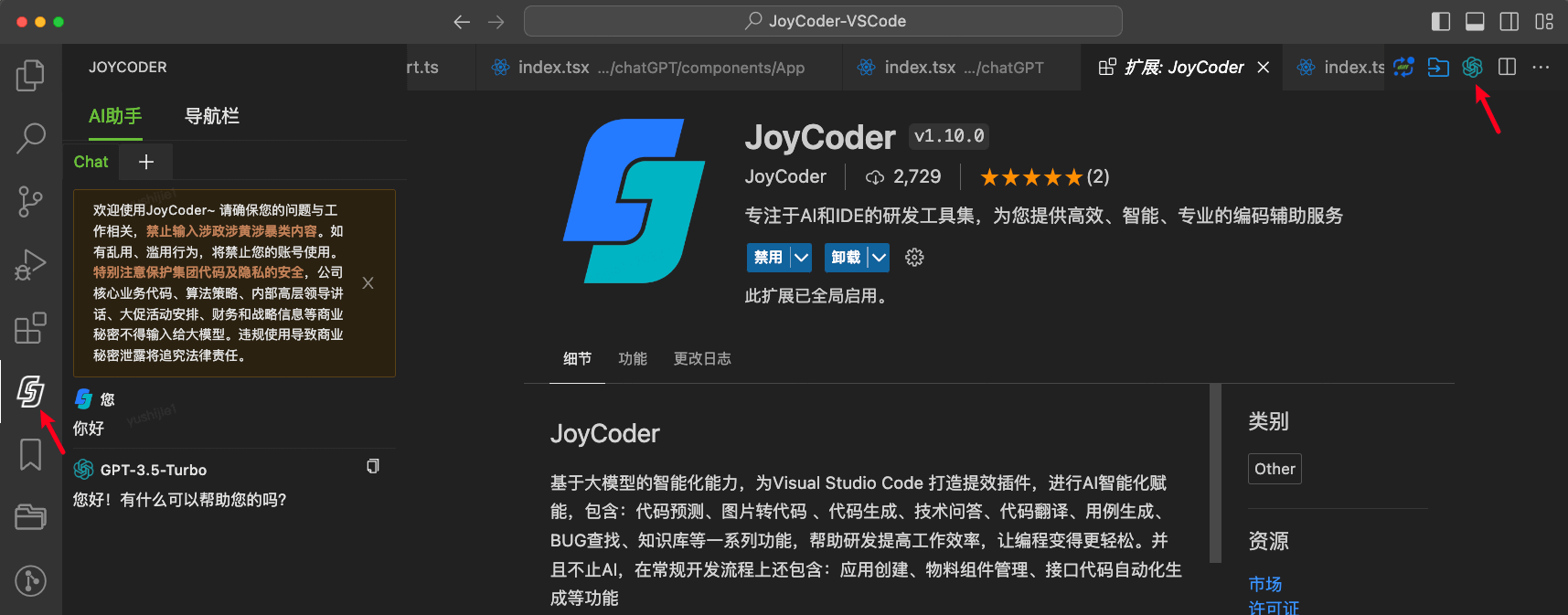Open the 市场 resource link

click(1265, 584)
